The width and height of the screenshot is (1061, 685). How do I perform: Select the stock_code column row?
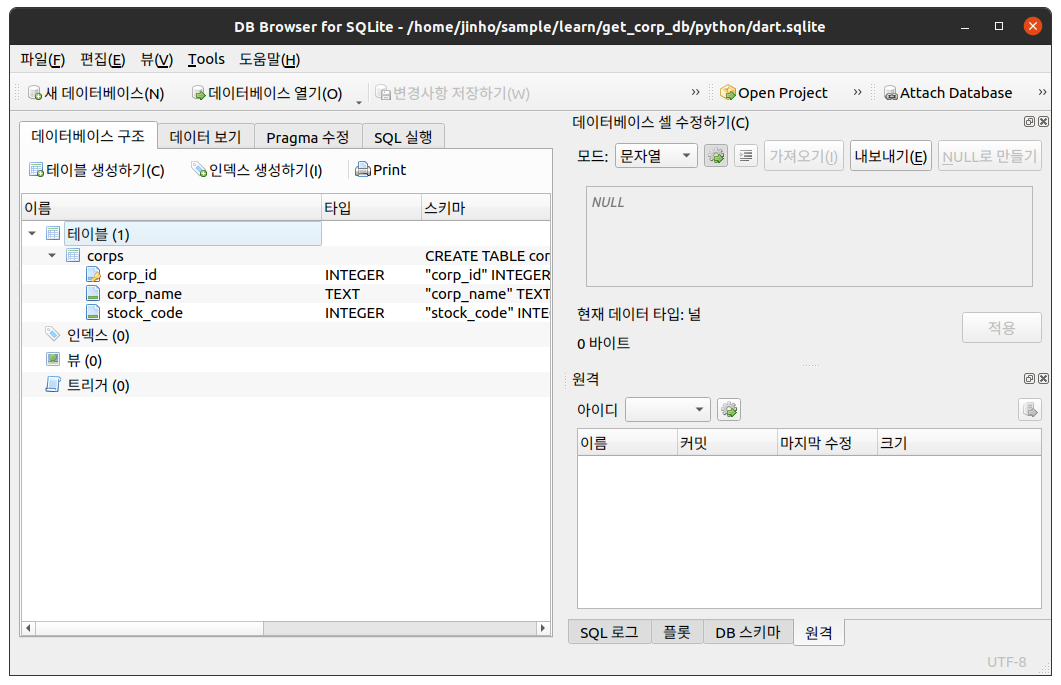point(286,313)
